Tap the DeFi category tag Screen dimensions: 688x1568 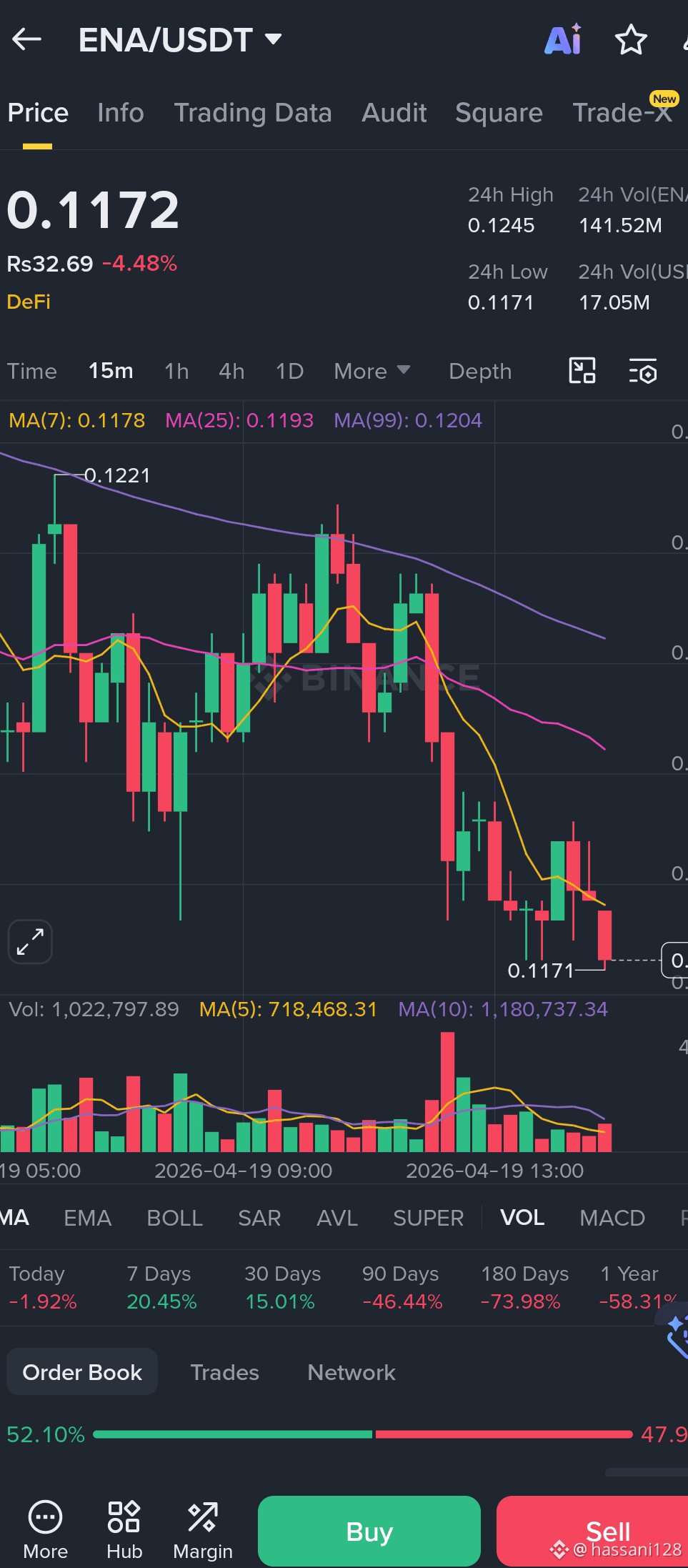click(x=29, y=302)
